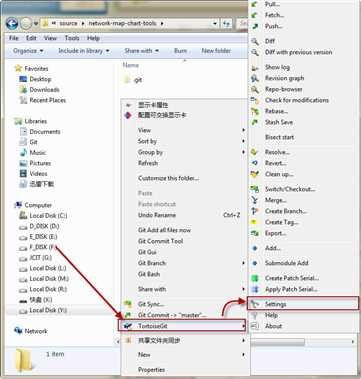Image resolution: width=361 pixels, height=379 pixels.
Task: Click the Resolve icon
Action: point(255,152)
